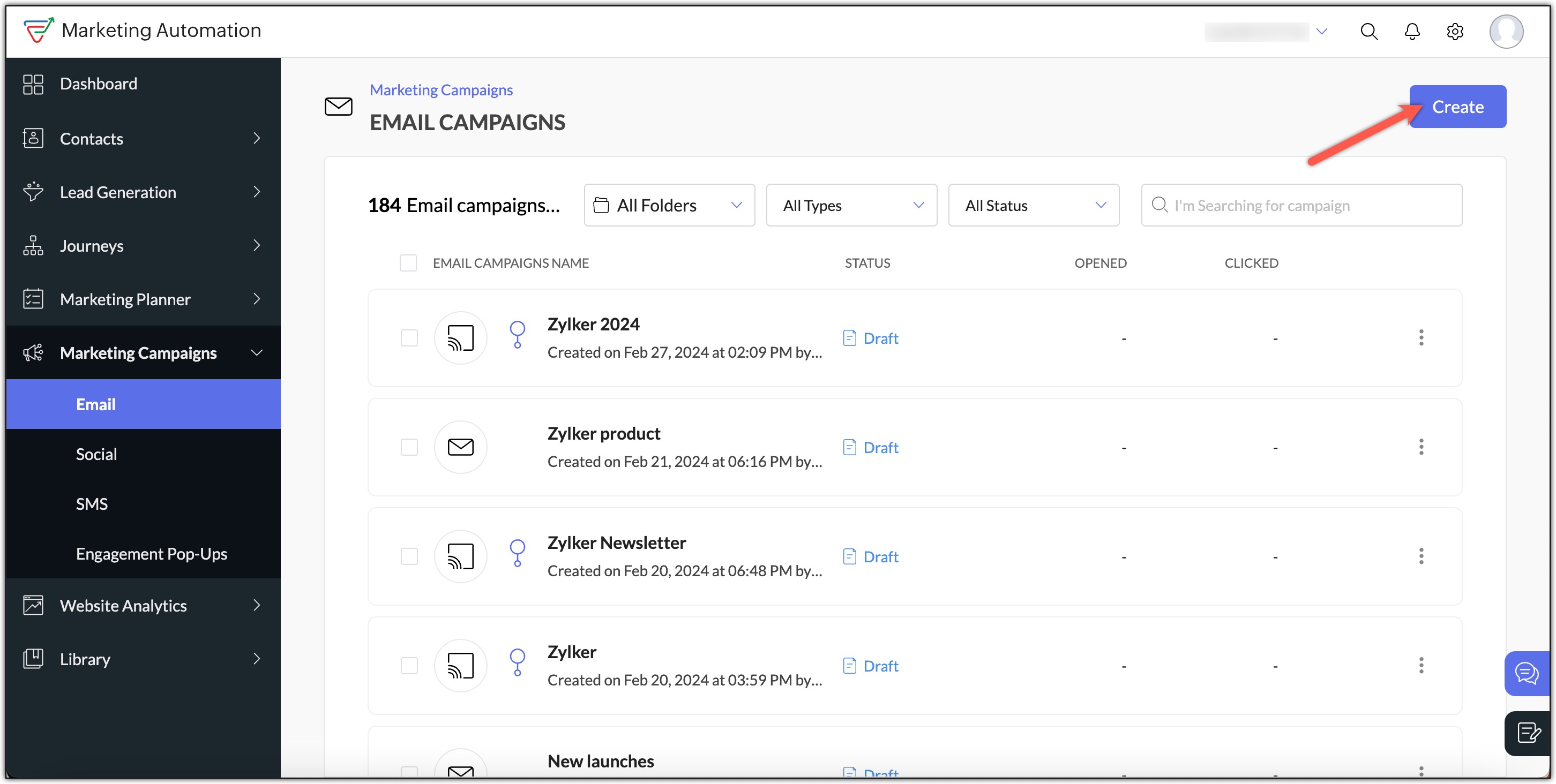This screenshot has height=784, width=1556.
Task: Collapse the Marketing Campaigns chevron
Action: pos(257,352)
